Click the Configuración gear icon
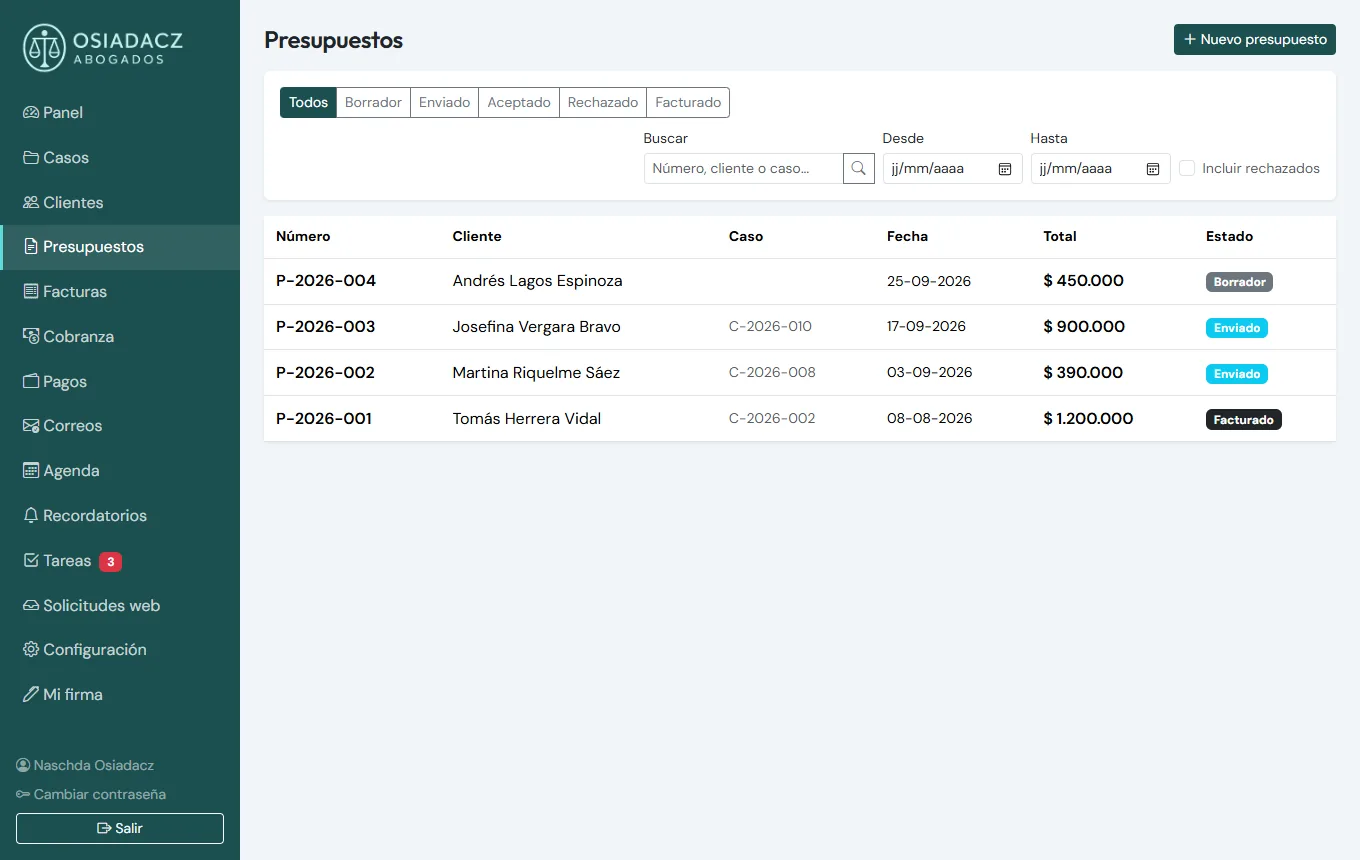This screenshot has height=860, width=1360. pos(31,650)
